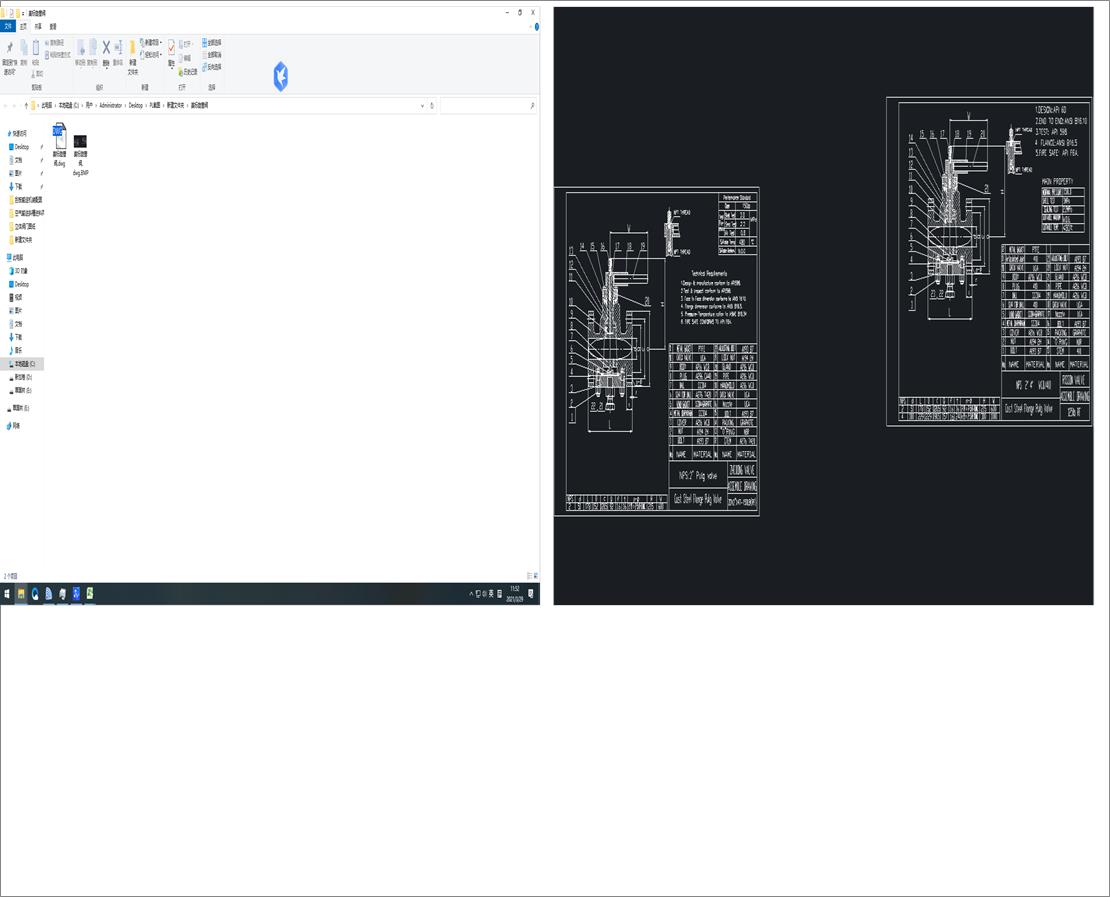Click the Edit button in the ribbon
Image resolution: width=1110 pixels, height=897 pixels.
coord(185,58)
